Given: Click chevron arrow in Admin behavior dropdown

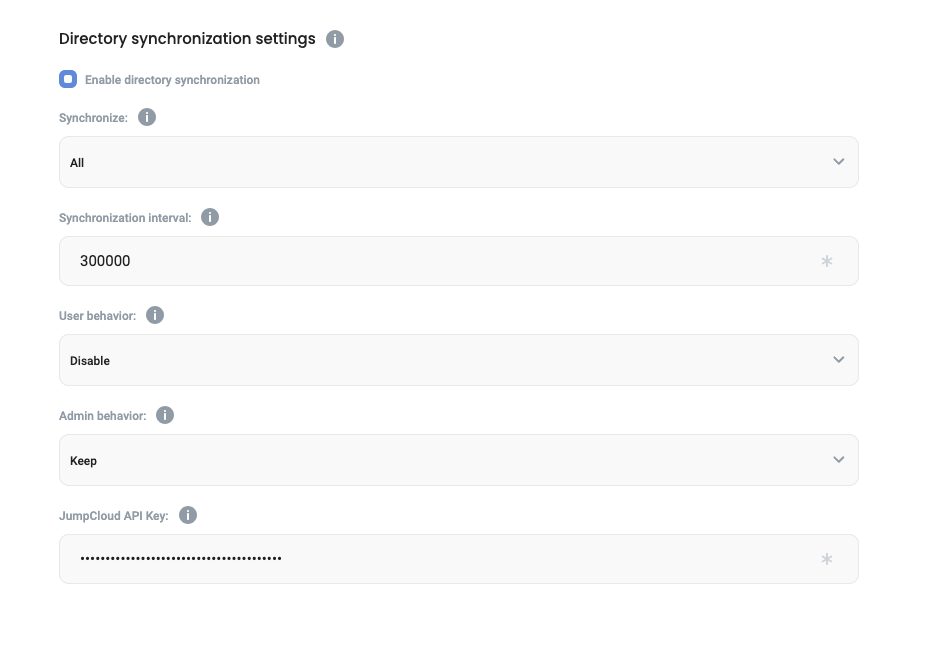Looking at the screenshot, I should 838,460.
